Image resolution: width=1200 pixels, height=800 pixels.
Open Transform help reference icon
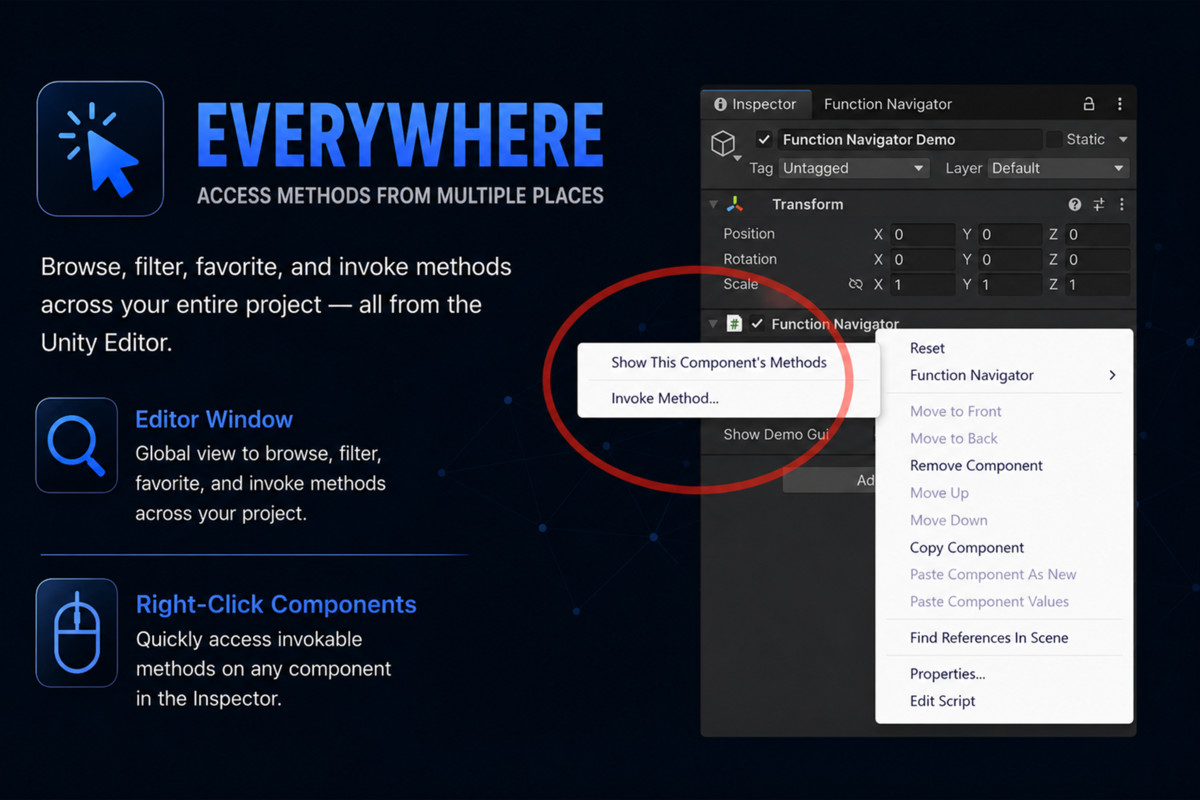pos(1075,204)
